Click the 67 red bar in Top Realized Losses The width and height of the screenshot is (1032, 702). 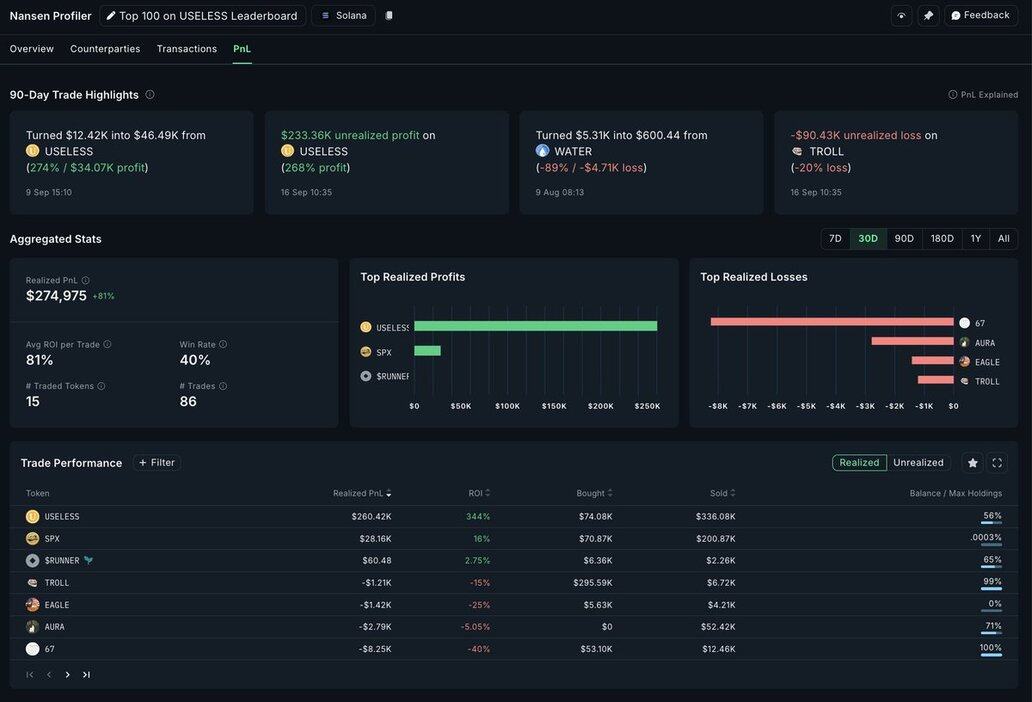pyautogui.click(x=832, y=322)
